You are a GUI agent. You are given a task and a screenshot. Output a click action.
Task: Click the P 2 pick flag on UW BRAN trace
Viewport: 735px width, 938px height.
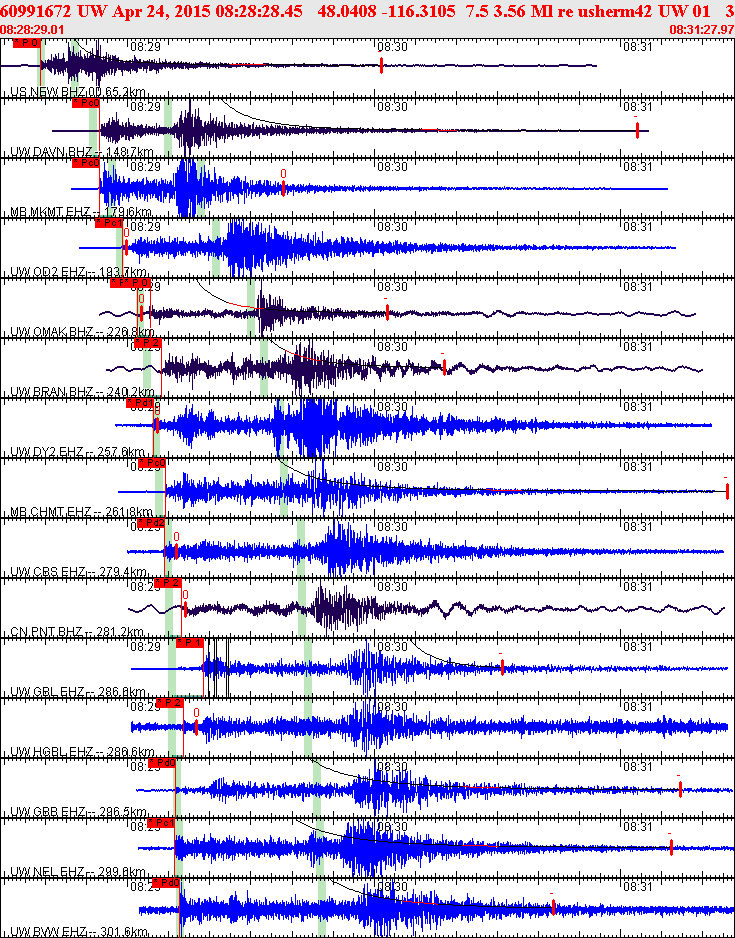pyautogui.click(x=148, y=342)
